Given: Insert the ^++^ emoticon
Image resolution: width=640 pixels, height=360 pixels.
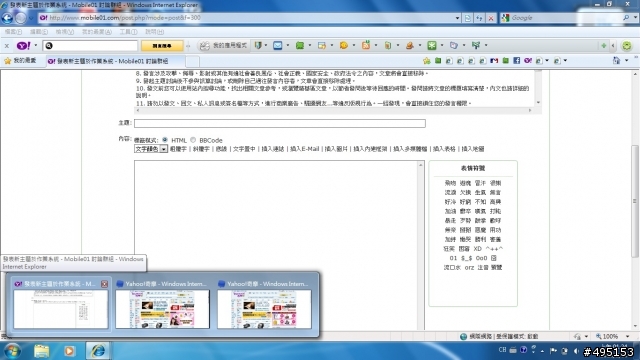Looking at the screenshot, I should [494, 249].
